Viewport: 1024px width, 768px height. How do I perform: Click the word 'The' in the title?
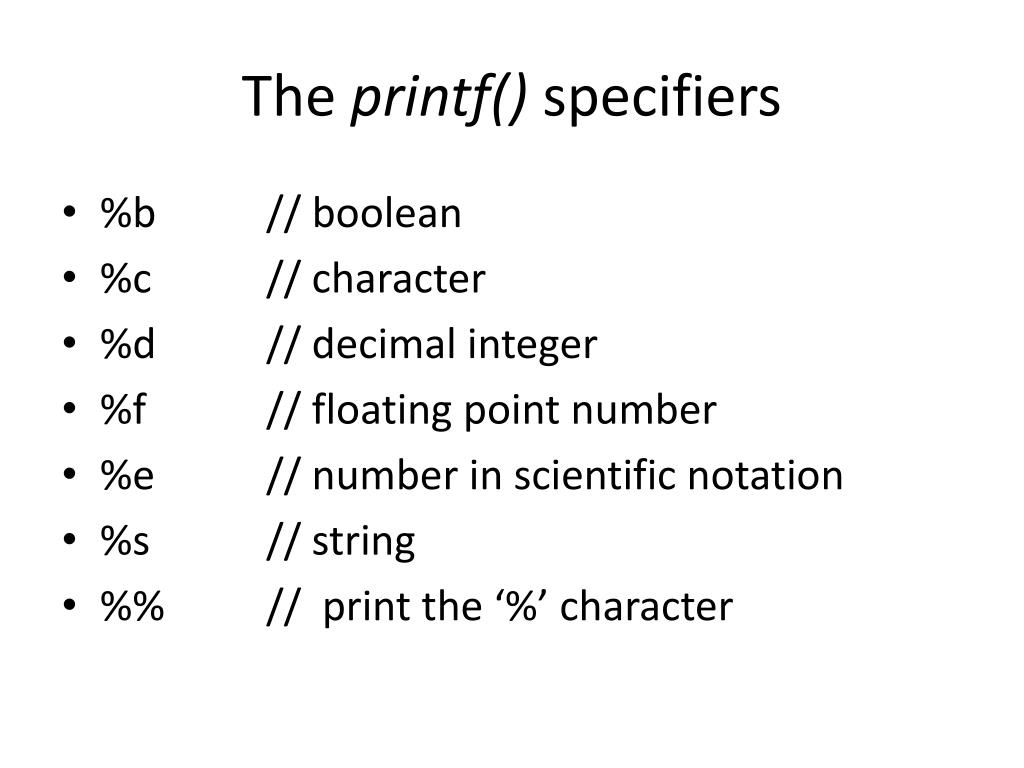tap(289, 97)
